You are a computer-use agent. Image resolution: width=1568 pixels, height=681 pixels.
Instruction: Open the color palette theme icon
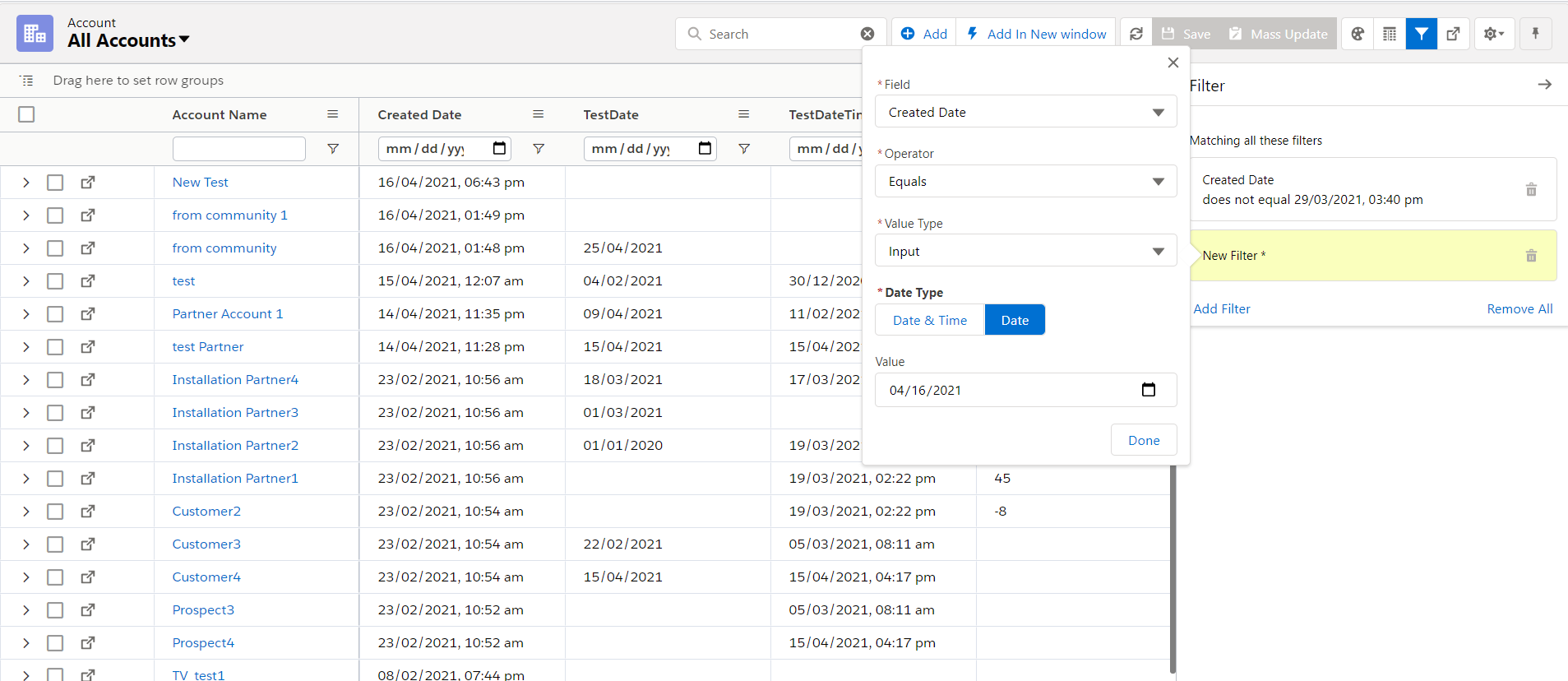pyautogui.click(x=1358, y=34)
